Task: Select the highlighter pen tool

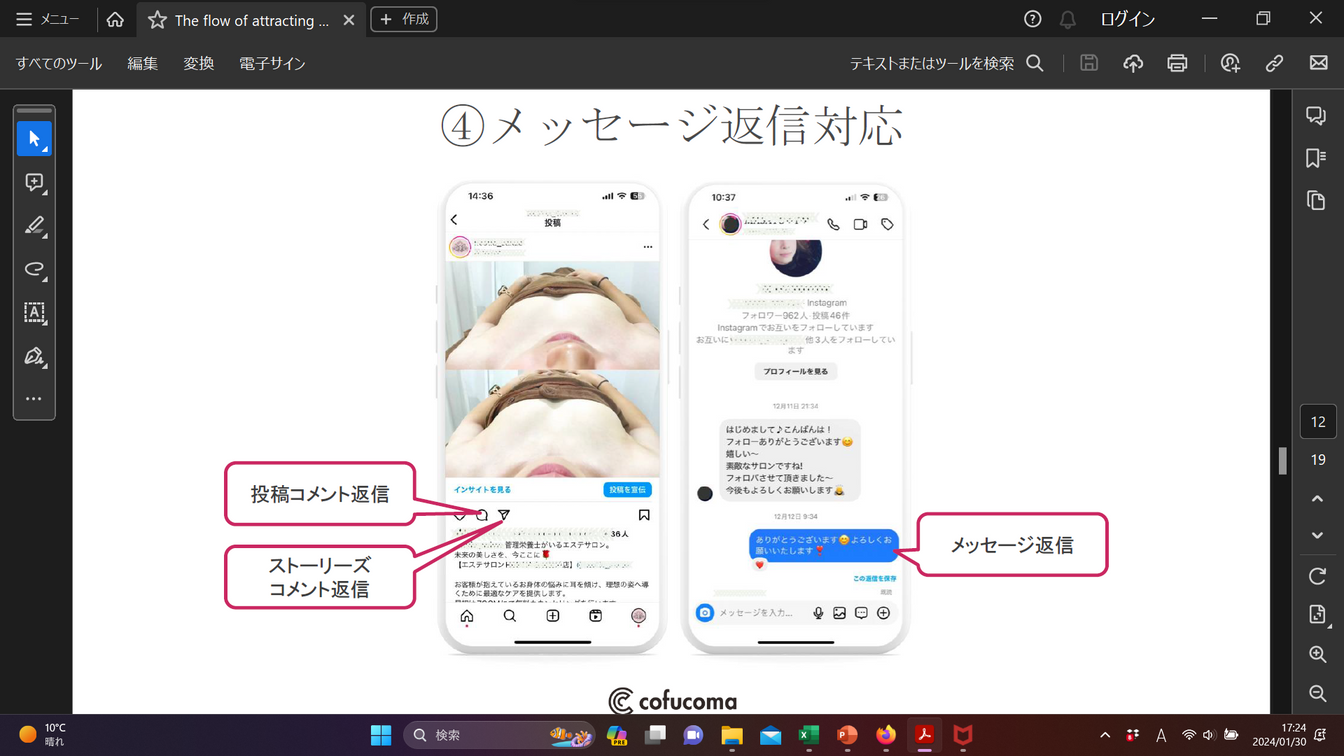Action: [34, 226]
